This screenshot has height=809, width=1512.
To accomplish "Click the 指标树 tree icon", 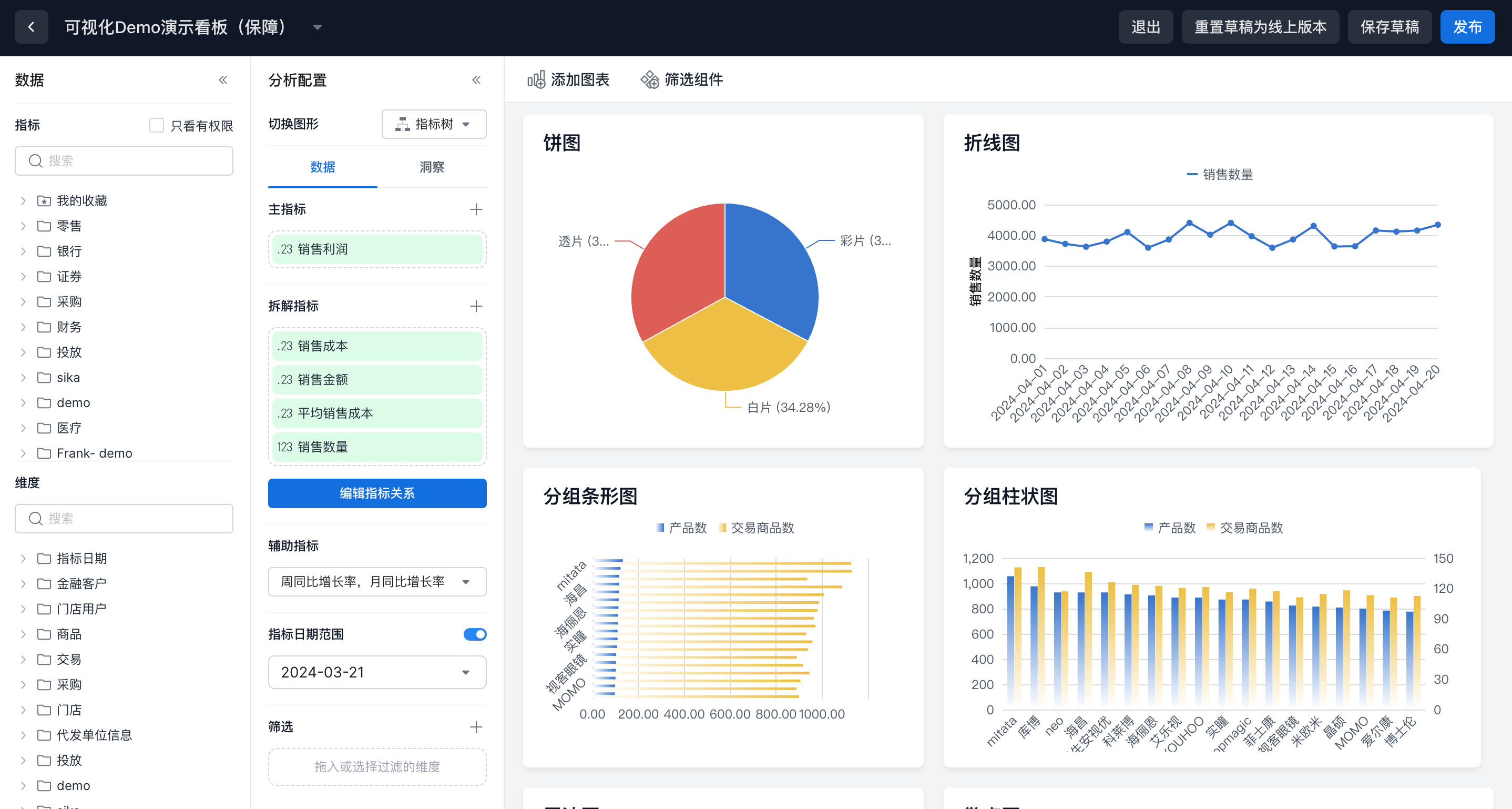I will (x=403, y=124).
